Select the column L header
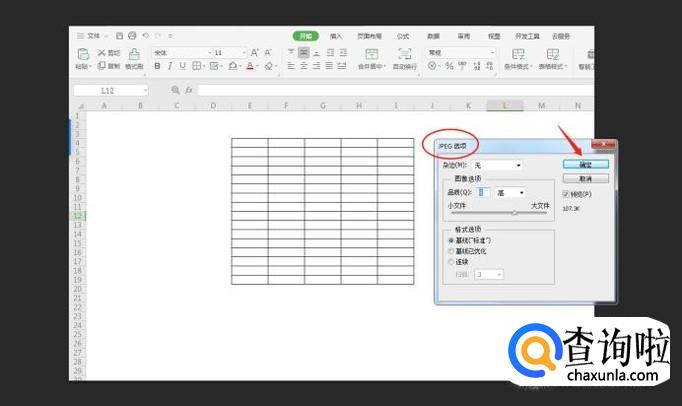This screenshot has height=406, width=682. point(505,105)
